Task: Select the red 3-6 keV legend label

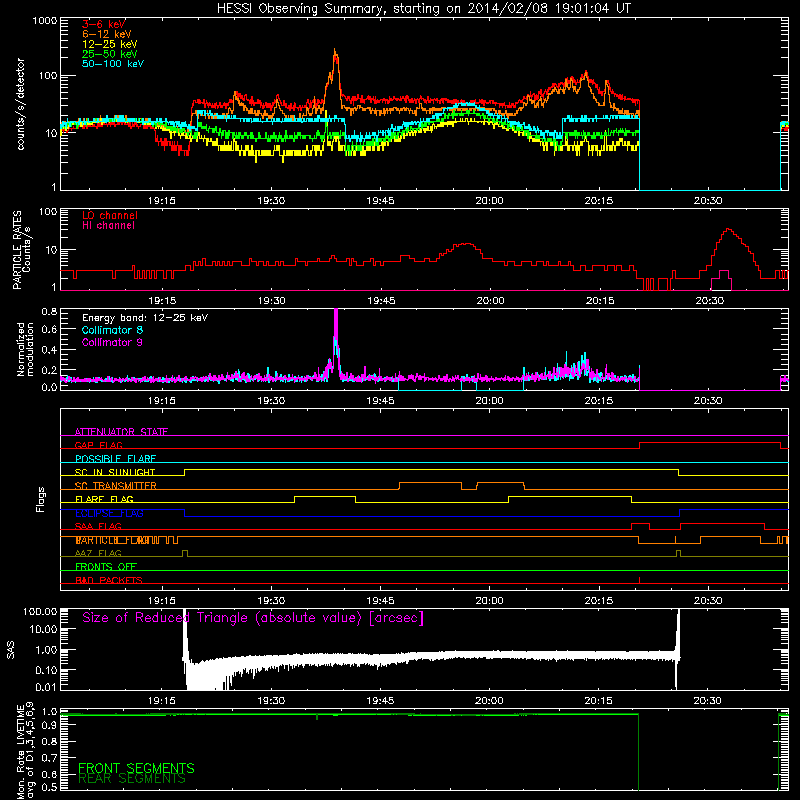Action: (x=104, y=24)
